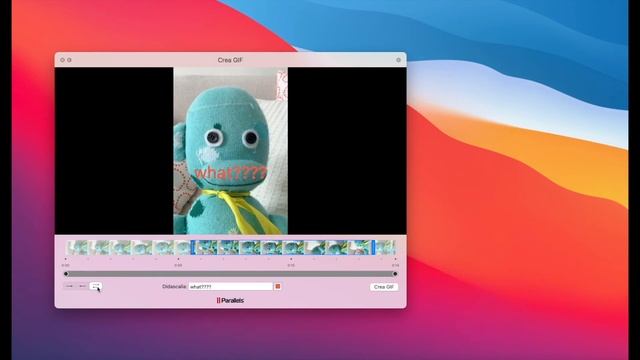Click the plush toy video preview
Viewport: 640px width, 360px height.
pyautogui.click(x=231, y=151)
